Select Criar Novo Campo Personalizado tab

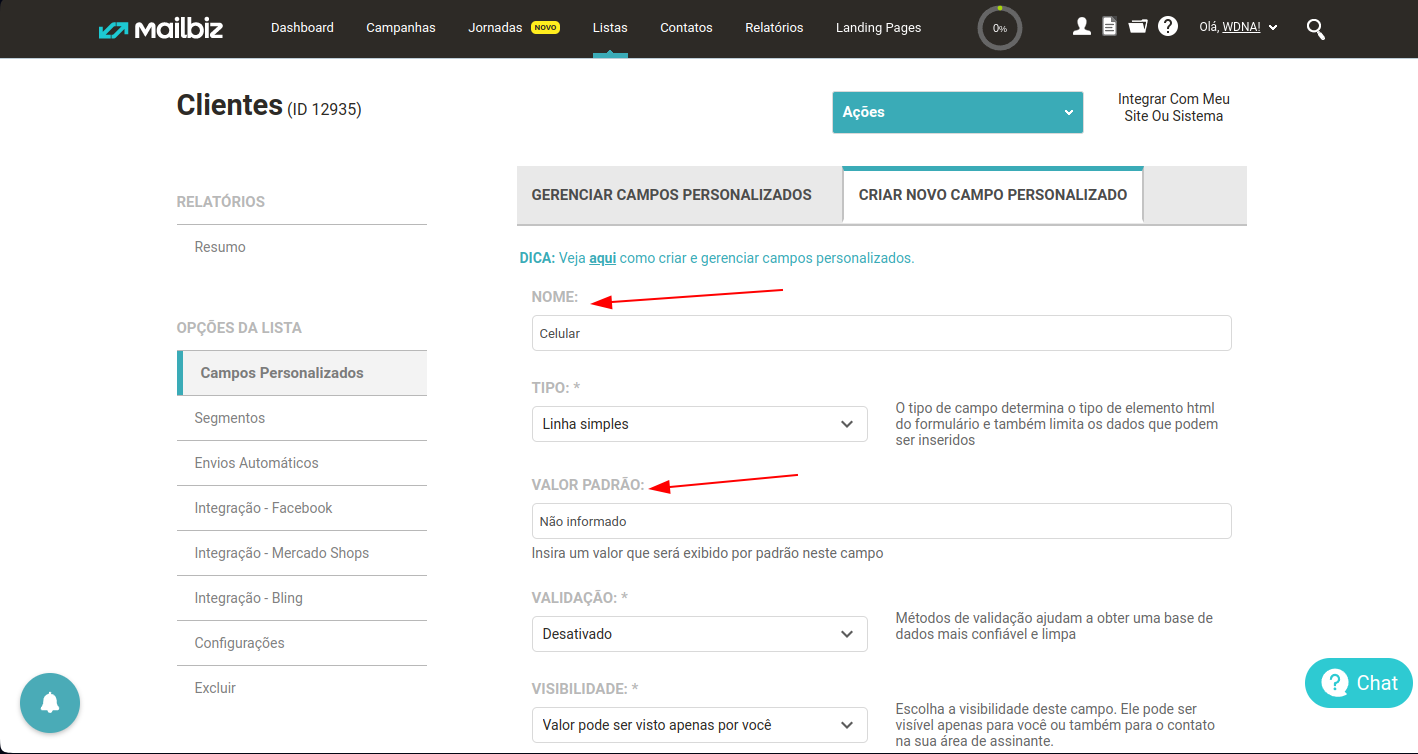pos(993,195)
